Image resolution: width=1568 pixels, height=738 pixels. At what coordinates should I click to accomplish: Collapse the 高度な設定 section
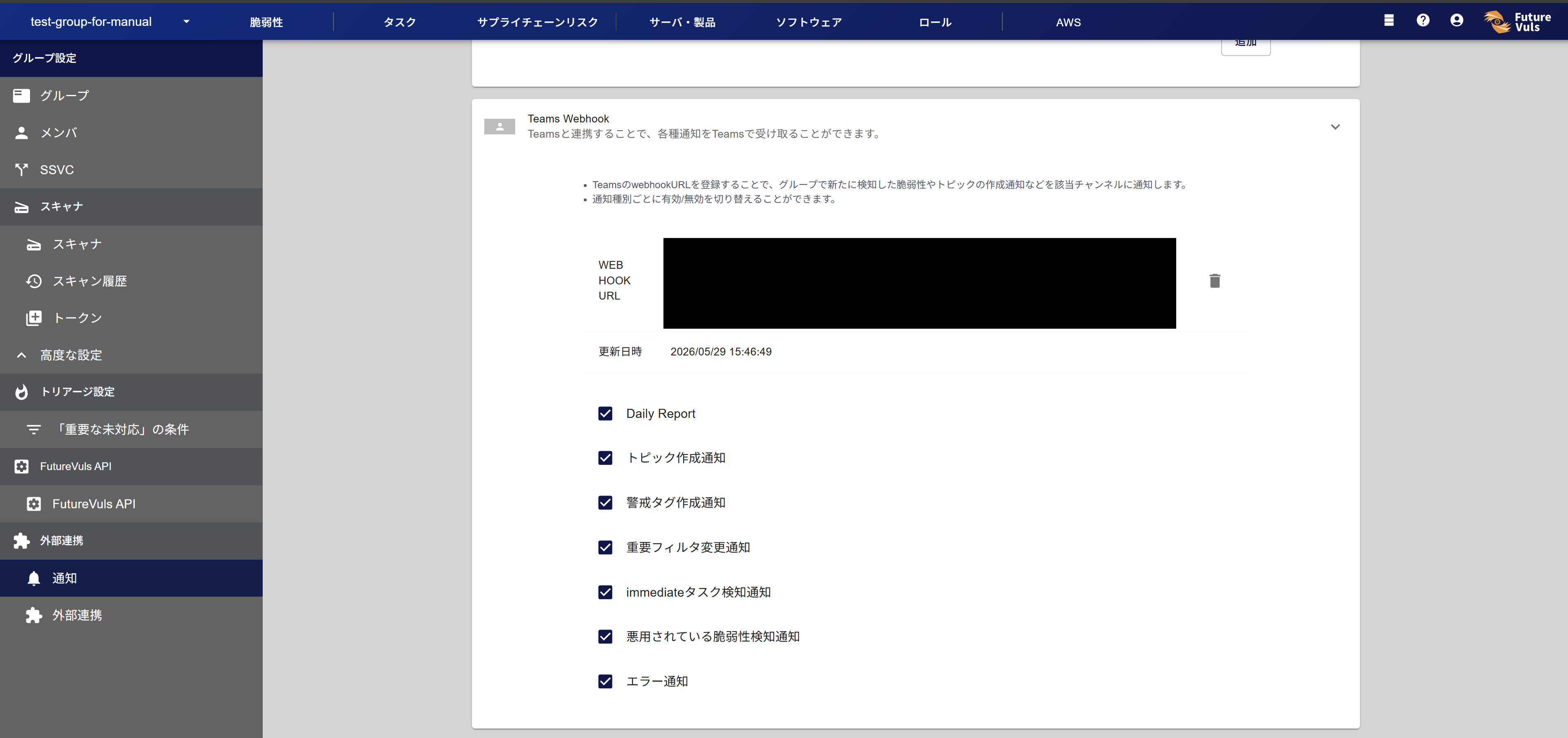pyautogui.click(x=132, y=355)
